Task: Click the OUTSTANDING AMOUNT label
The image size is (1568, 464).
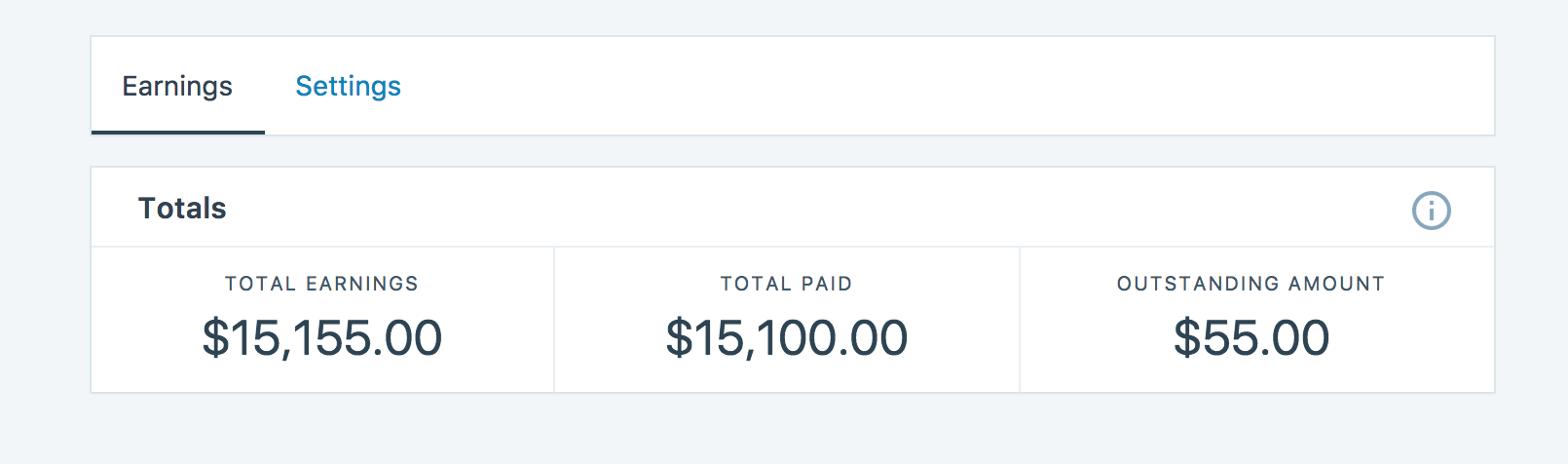Action: [x=1251, y=284]
